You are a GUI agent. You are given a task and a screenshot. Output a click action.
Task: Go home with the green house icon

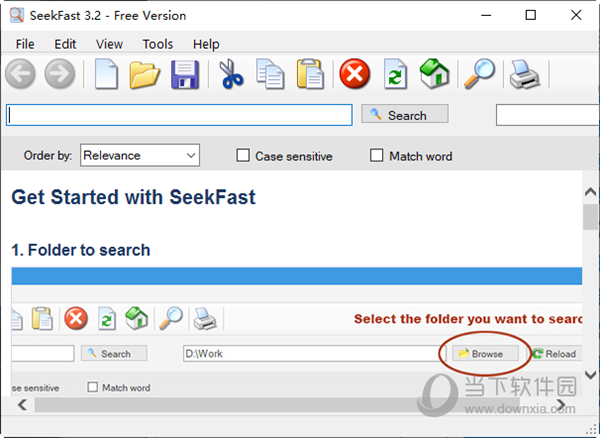pos(434,73)
